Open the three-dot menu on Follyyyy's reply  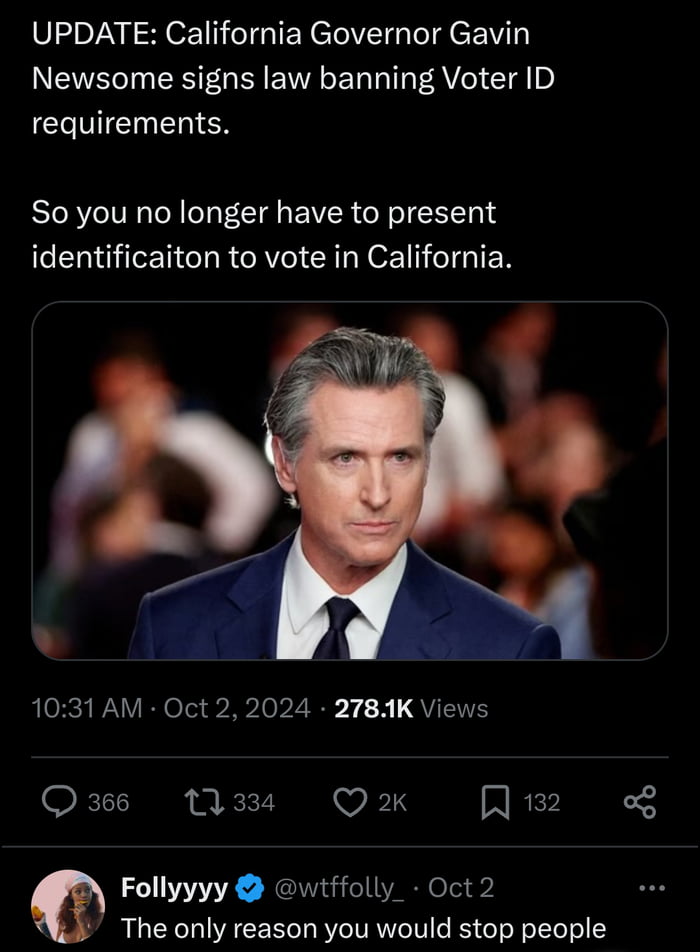(x=651, y=888)
